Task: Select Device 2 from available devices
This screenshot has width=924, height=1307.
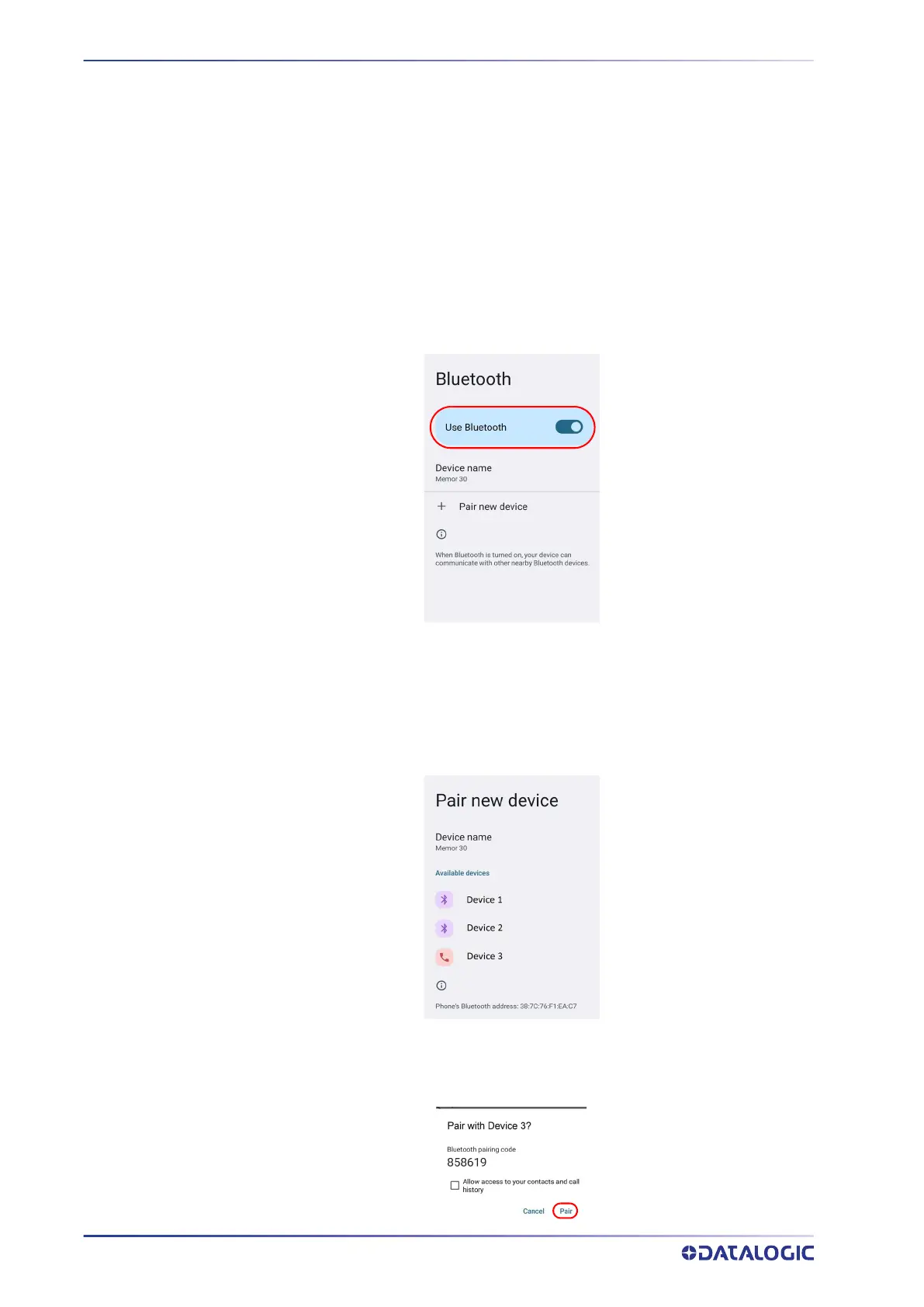Action: tap(484, 928)
